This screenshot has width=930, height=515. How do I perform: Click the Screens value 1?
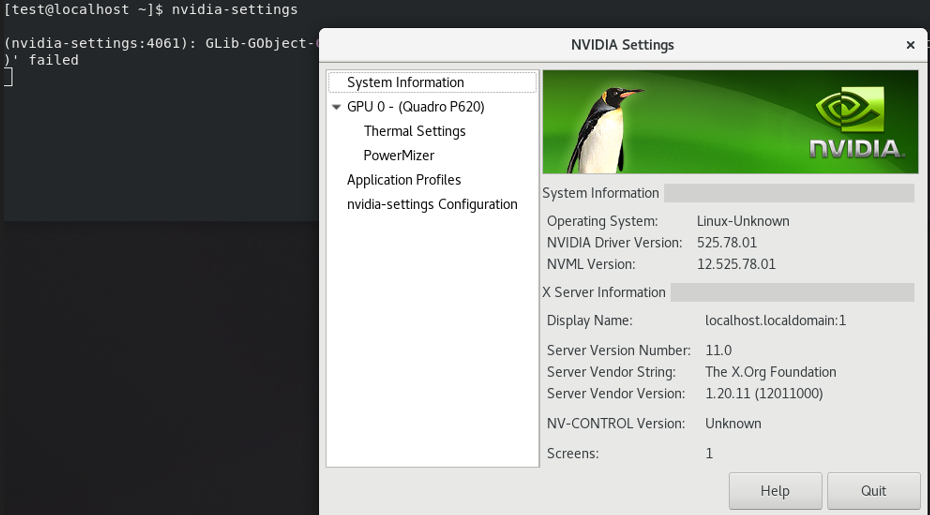coord(709,454)
